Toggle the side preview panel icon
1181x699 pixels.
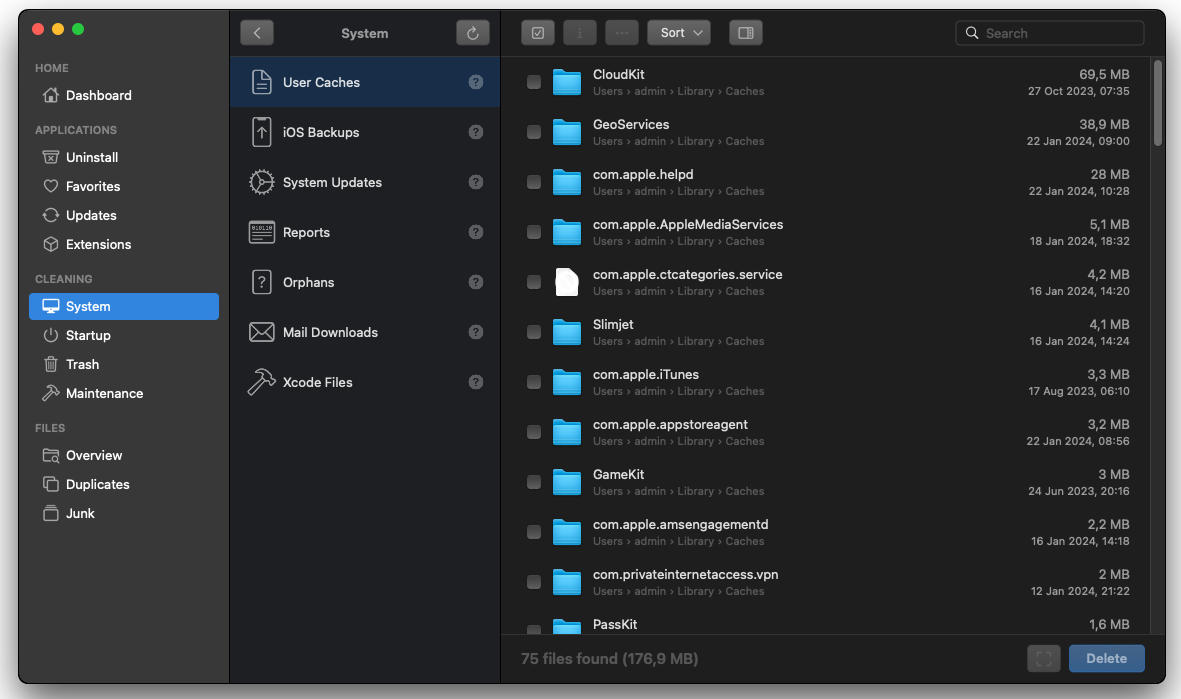pyautogui.click(x=745, y=33)
